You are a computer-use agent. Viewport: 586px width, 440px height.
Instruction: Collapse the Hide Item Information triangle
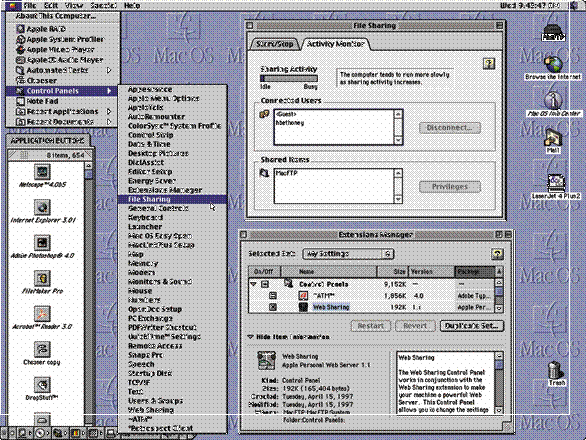250,337
